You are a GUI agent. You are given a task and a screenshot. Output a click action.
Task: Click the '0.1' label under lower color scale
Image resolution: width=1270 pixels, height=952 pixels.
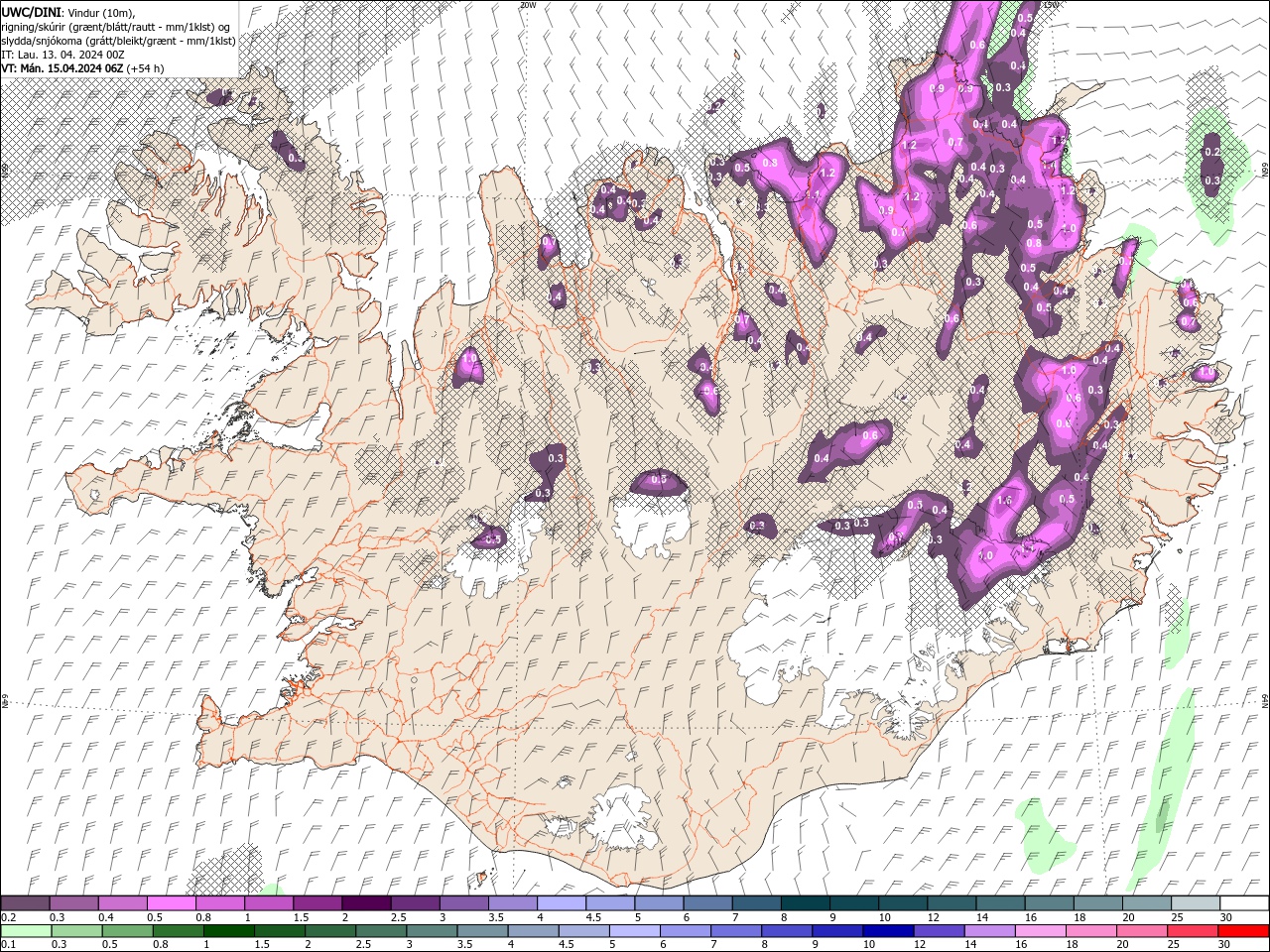[8, 945]
